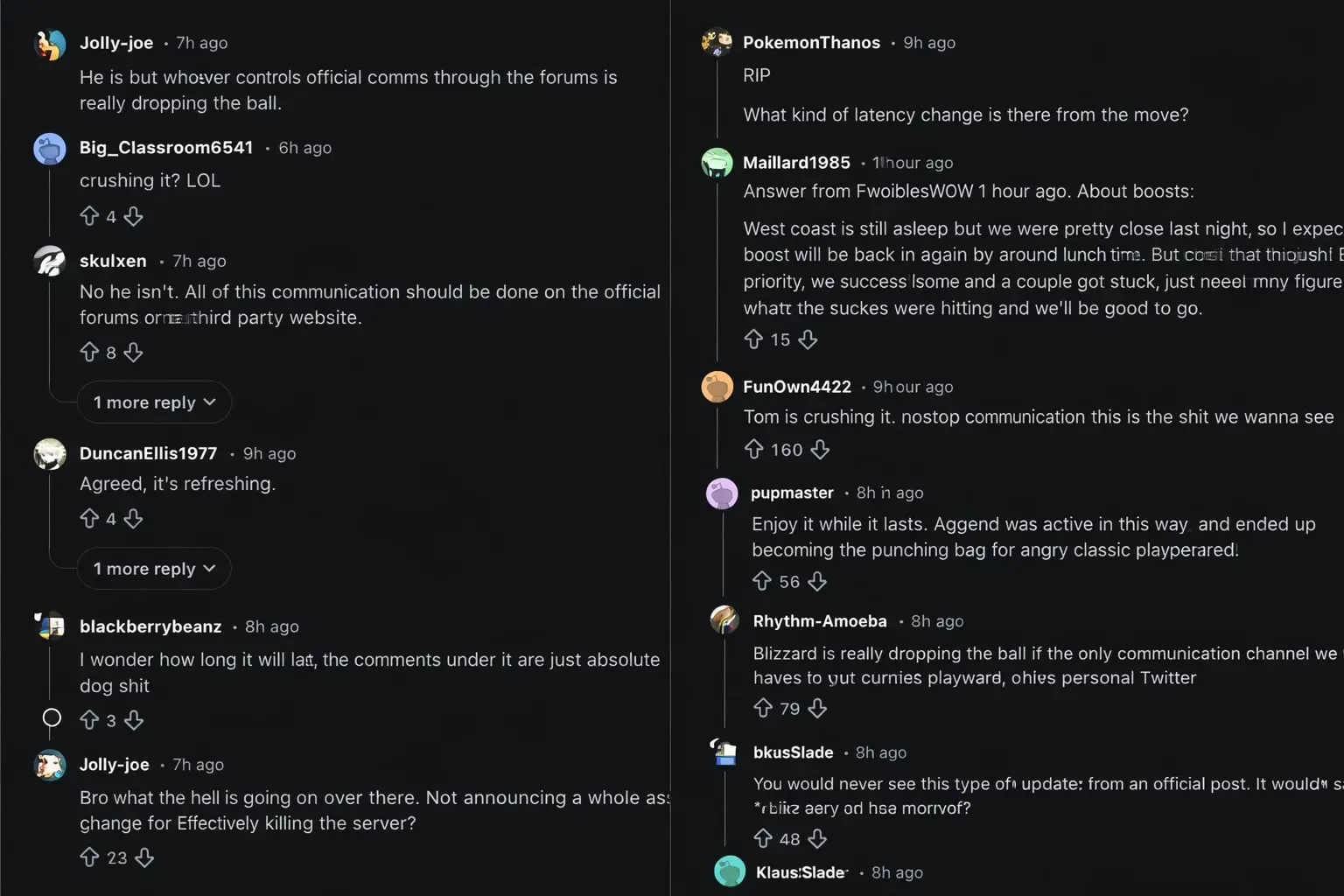Click Maillard1985's avatar image

pyautogui.click(x=717, y=163)
